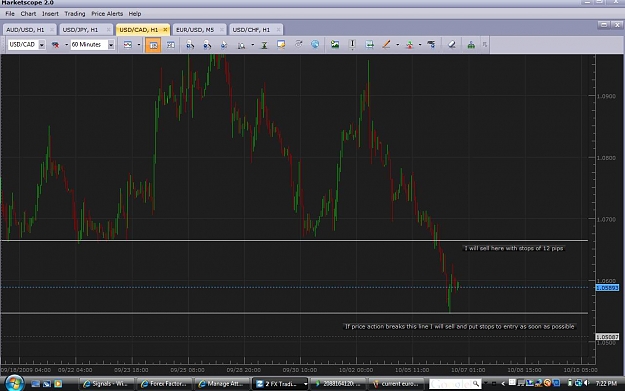Select the eraser tool
The width and height of the screenshot is (625, 391).
click(x=452, y=45)
